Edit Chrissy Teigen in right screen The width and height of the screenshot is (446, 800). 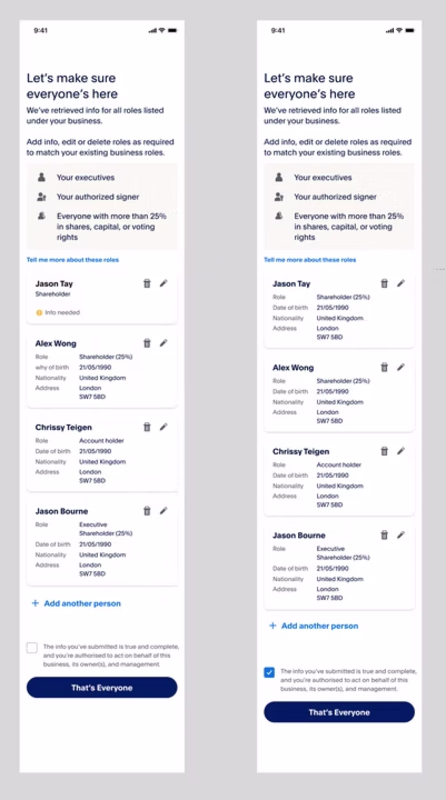click(x=401, y=451)
